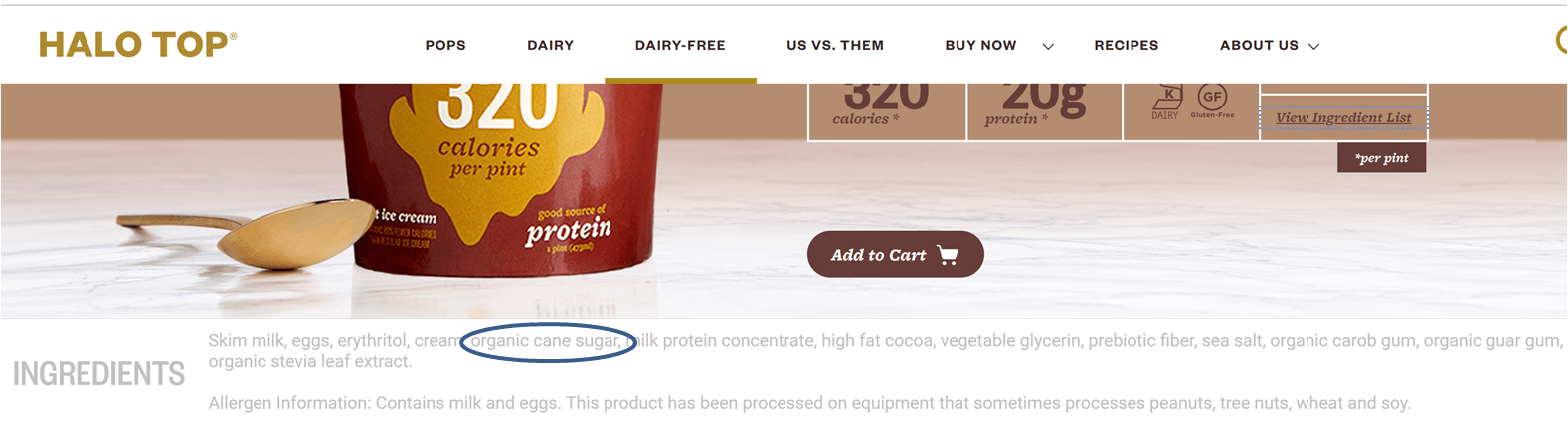
Task: Select the Dairy-Free navigation tab
Action: point(680,45)
